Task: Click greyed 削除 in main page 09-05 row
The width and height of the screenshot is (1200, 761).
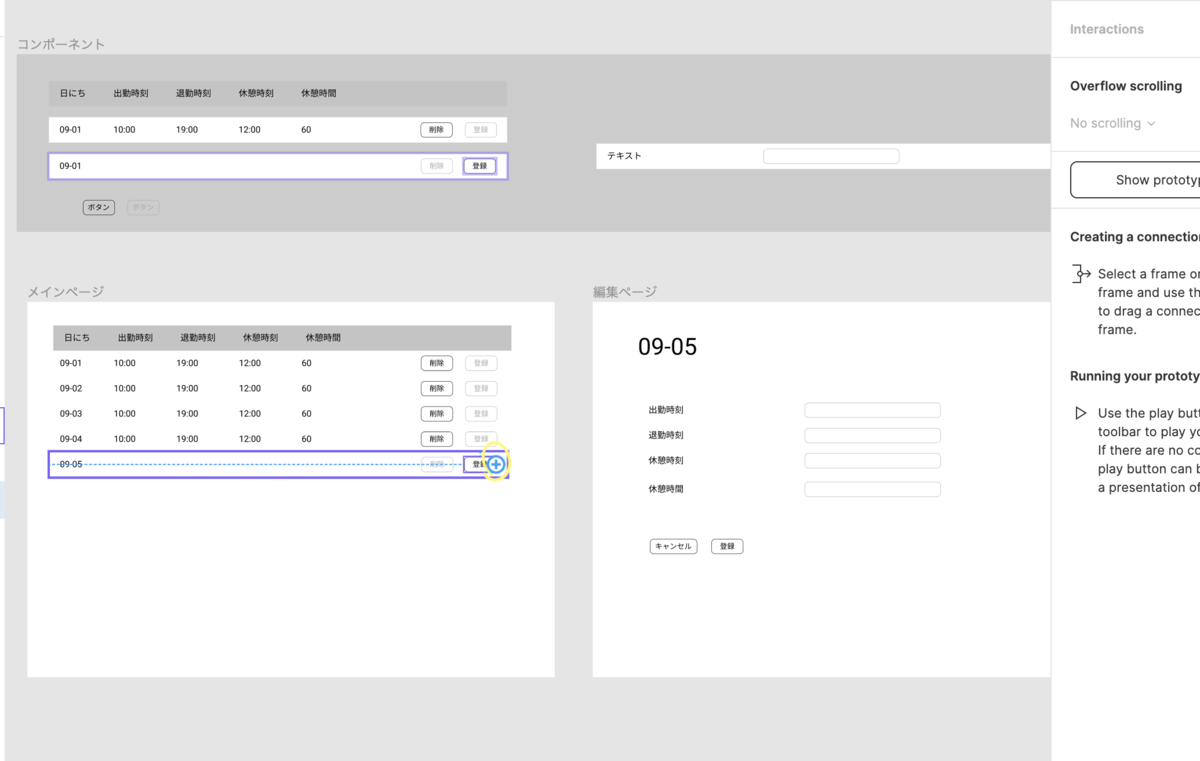Action: coord(436,464)
